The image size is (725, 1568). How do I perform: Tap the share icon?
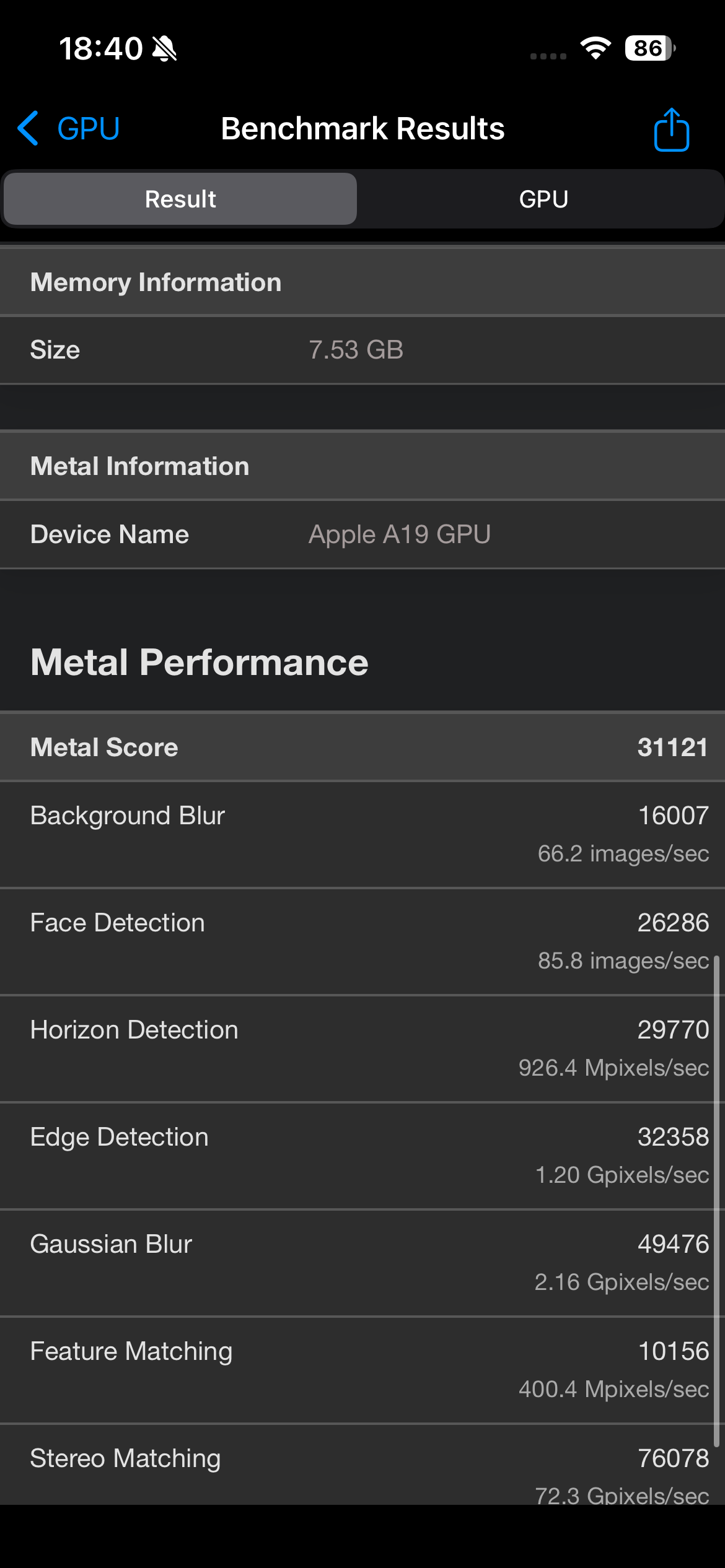click(x=671, y=129)
